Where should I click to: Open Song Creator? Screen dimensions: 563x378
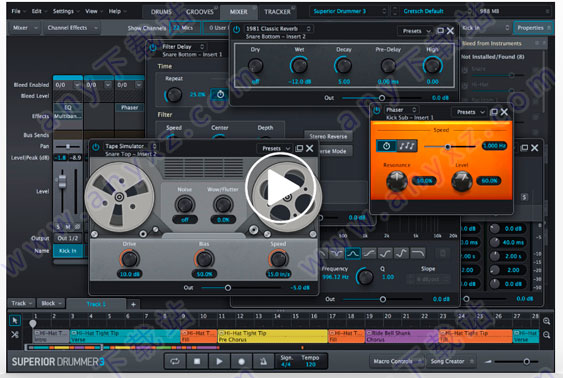coord(451,361)
